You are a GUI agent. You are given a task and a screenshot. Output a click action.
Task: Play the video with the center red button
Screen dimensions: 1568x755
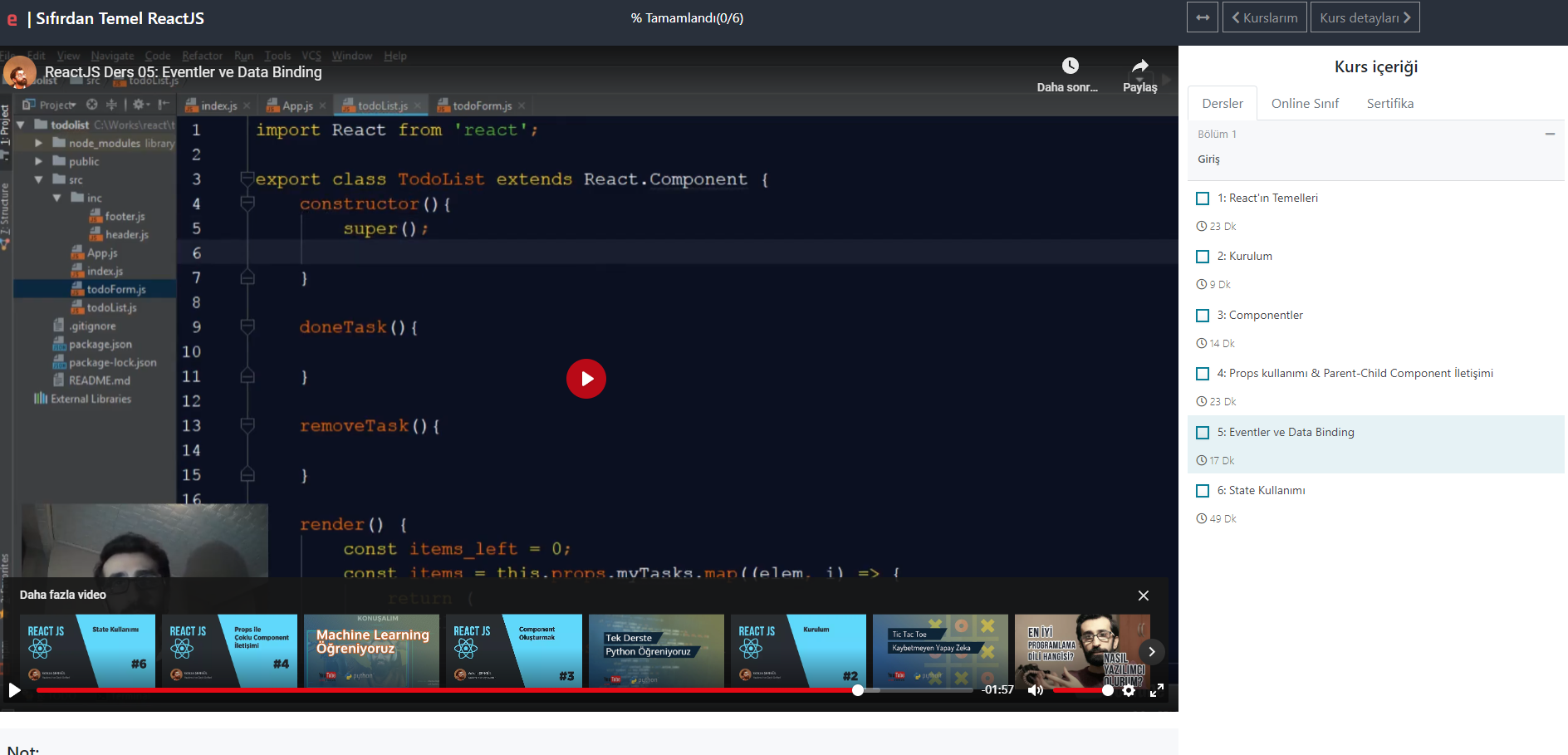click(x=586, y=379)
